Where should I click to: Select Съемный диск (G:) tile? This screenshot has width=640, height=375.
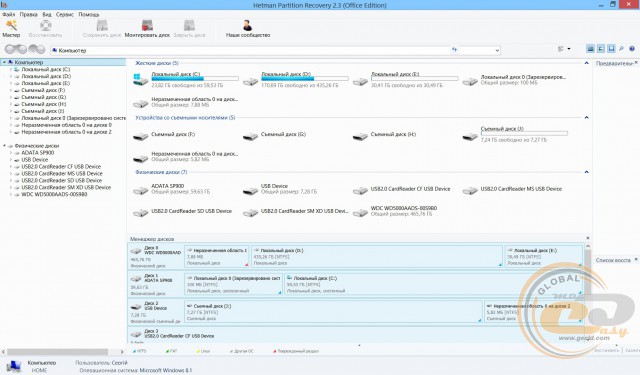[274, 136]
